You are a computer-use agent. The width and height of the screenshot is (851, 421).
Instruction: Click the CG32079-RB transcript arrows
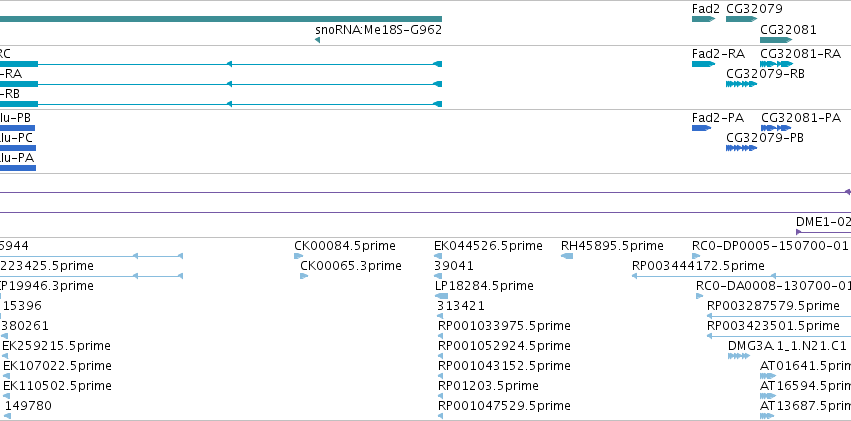(x=741, y=84)
